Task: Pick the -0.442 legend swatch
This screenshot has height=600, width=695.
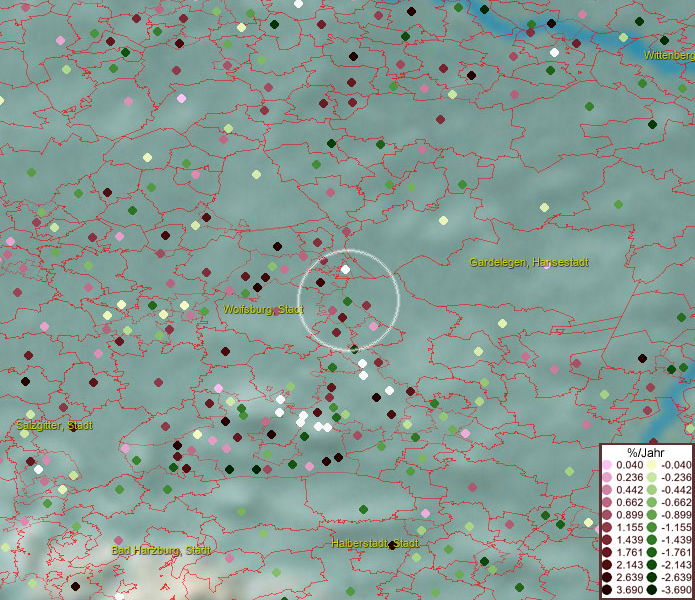Action: [x=652, y=490]
